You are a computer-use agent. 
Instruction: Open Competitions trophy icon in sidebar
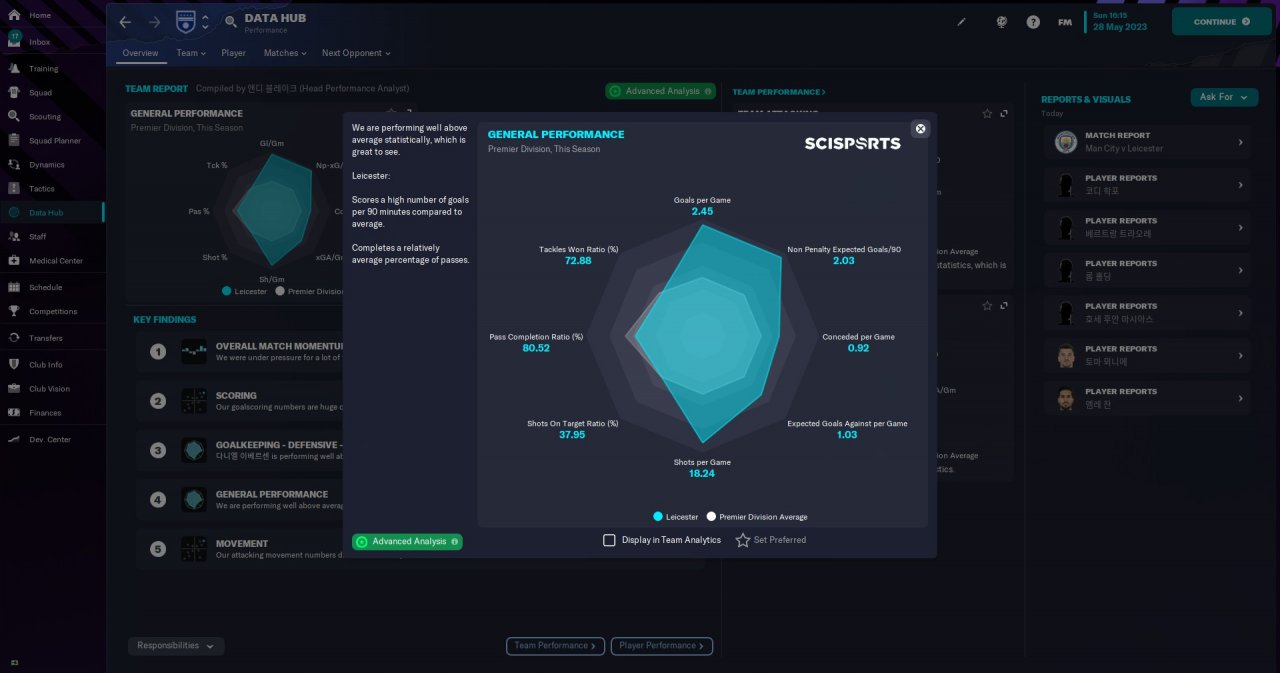pos(14,311)
